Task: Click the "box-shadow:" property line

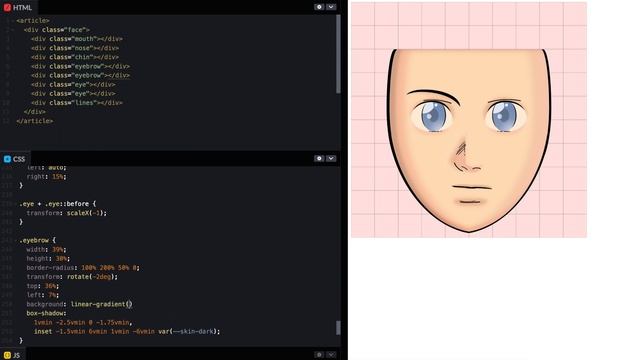Action: [46, 313]
